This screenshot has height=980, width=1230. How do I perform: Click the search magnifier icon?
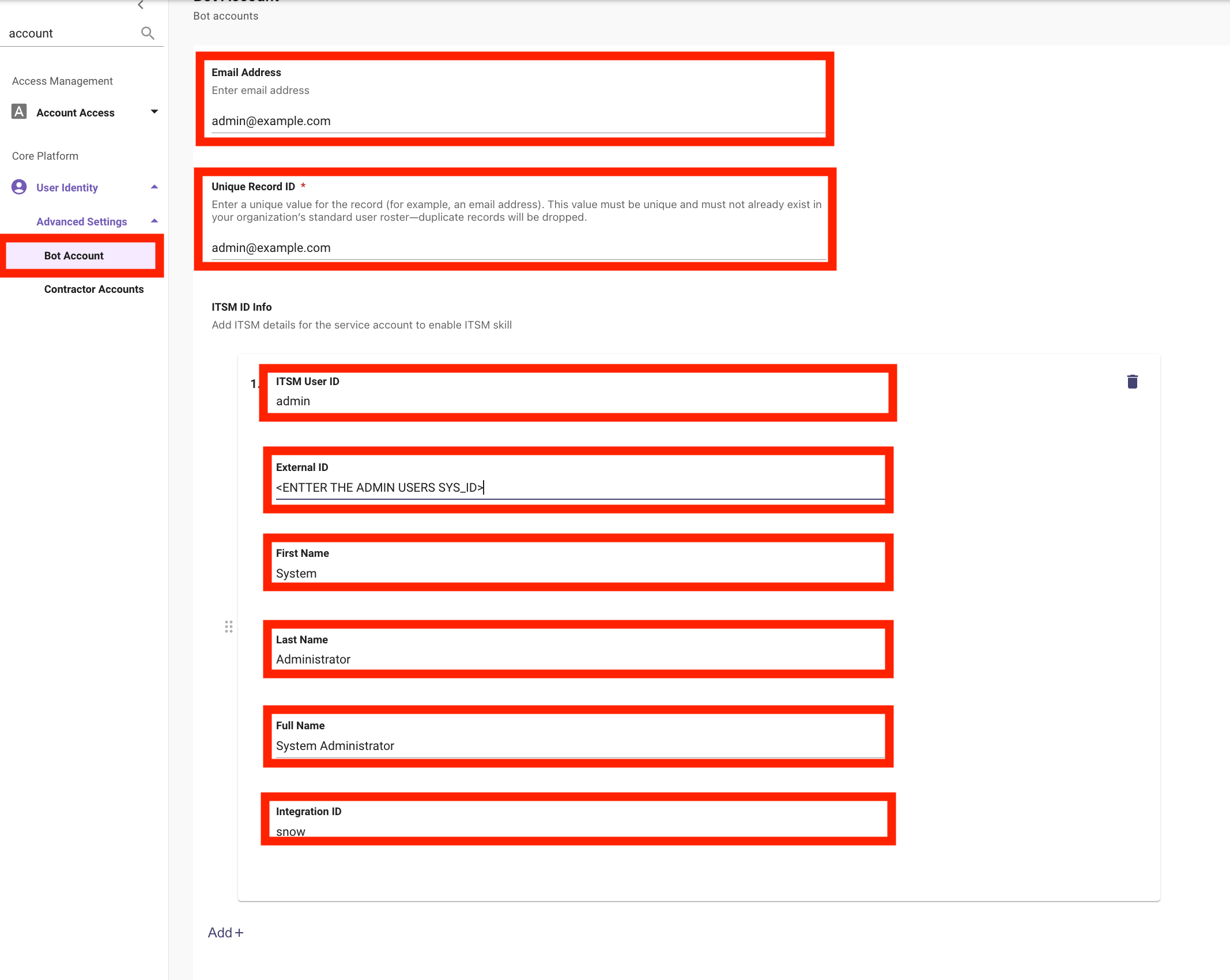click(148, 33)
